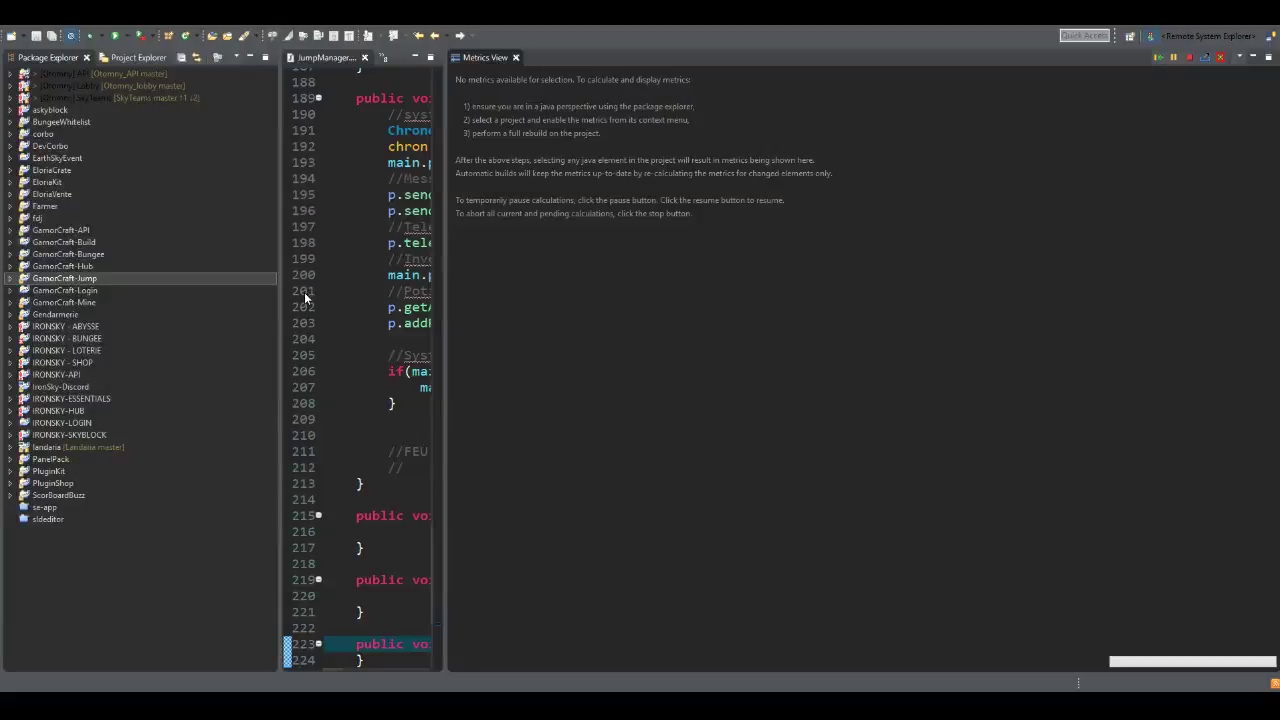The height and width of the screenshot is (720, 1280).
Task: Close the Package Explorer tab
Action: tap(86, 58)
